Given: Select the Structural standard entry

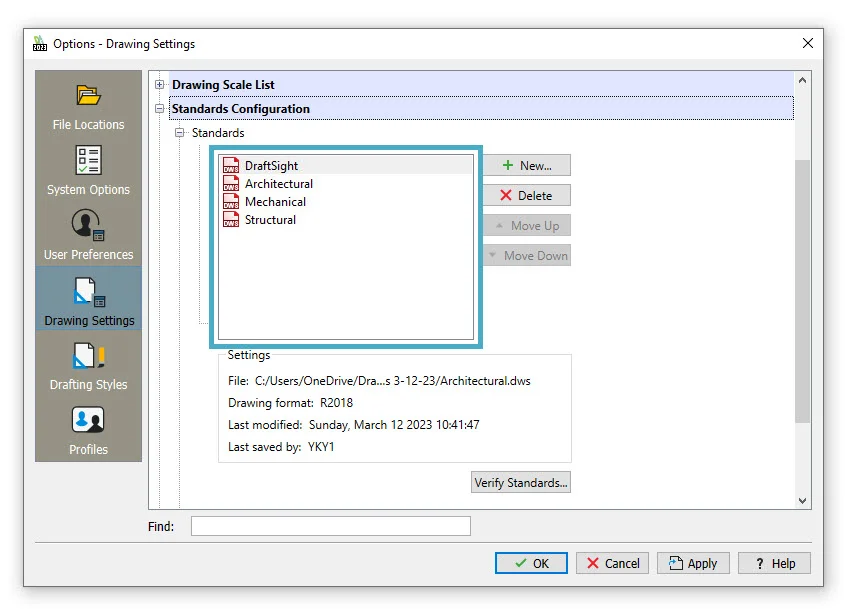Looking at the screenshot, I should coord(270,220).
